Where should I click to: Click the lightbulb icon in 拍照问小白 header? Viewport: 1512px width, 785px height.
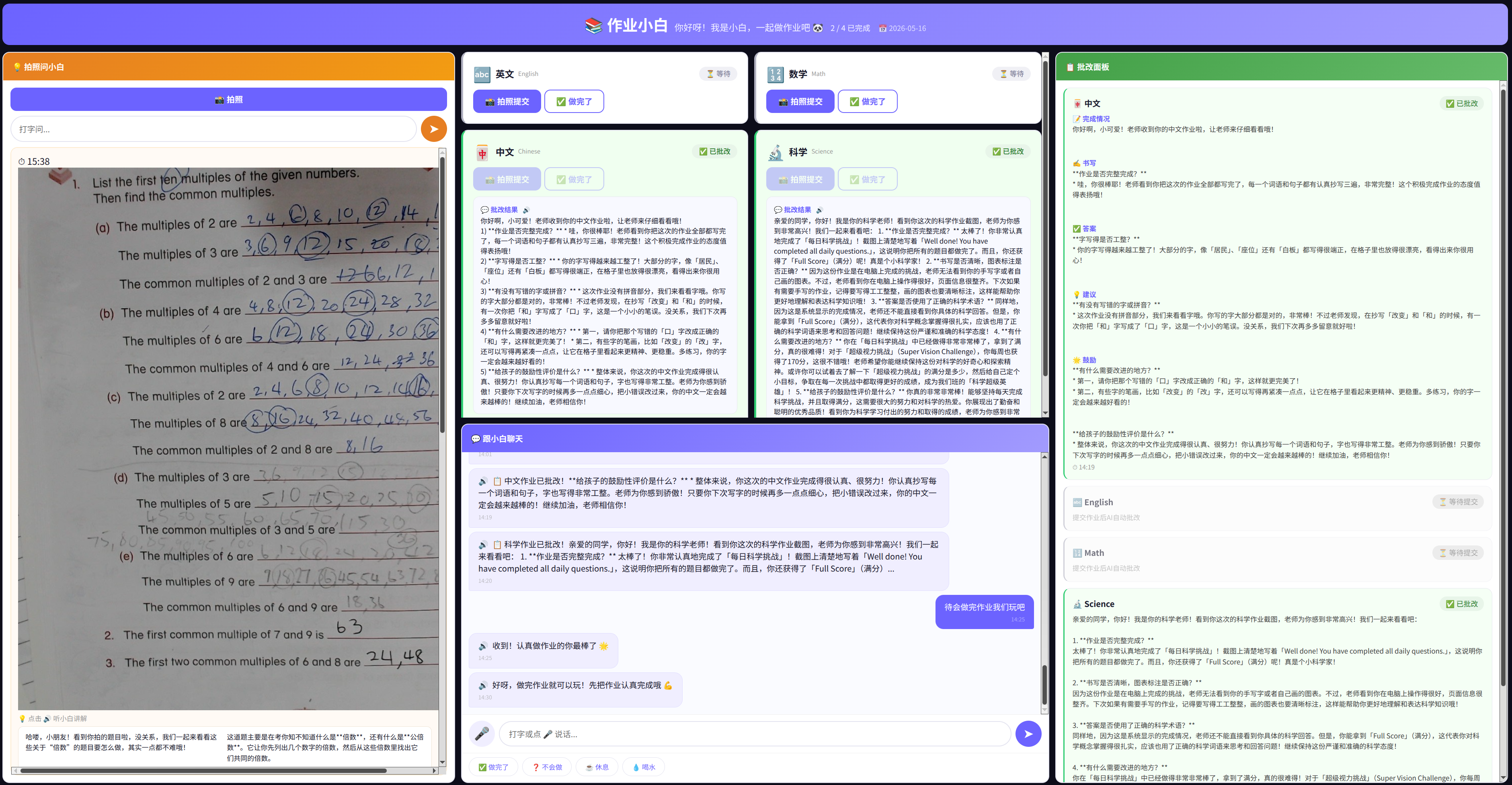pos(16,68)
